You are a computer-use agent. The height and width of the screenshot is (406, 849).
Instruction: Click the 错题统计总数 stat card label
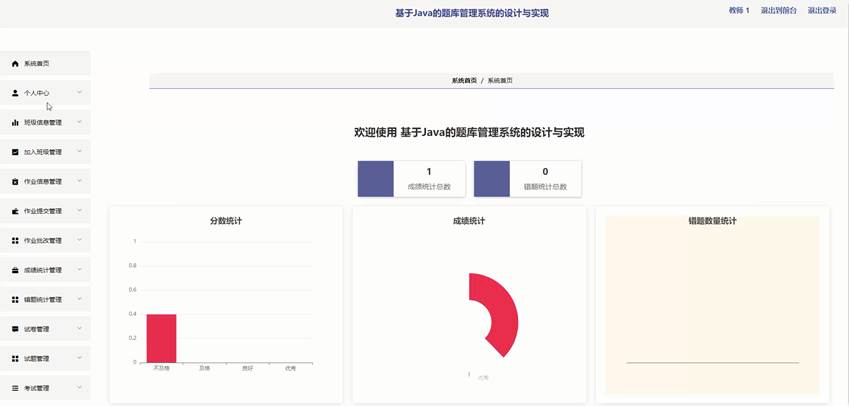[x=545, y=187]
